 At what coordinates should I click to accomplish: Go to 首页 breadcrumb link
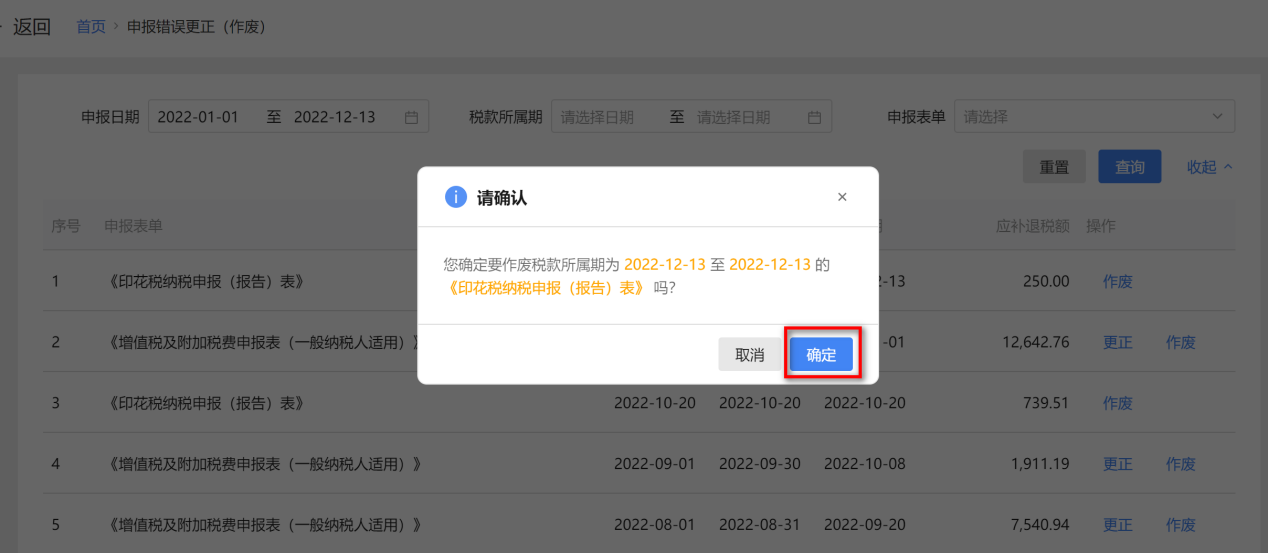pos(91,27)
